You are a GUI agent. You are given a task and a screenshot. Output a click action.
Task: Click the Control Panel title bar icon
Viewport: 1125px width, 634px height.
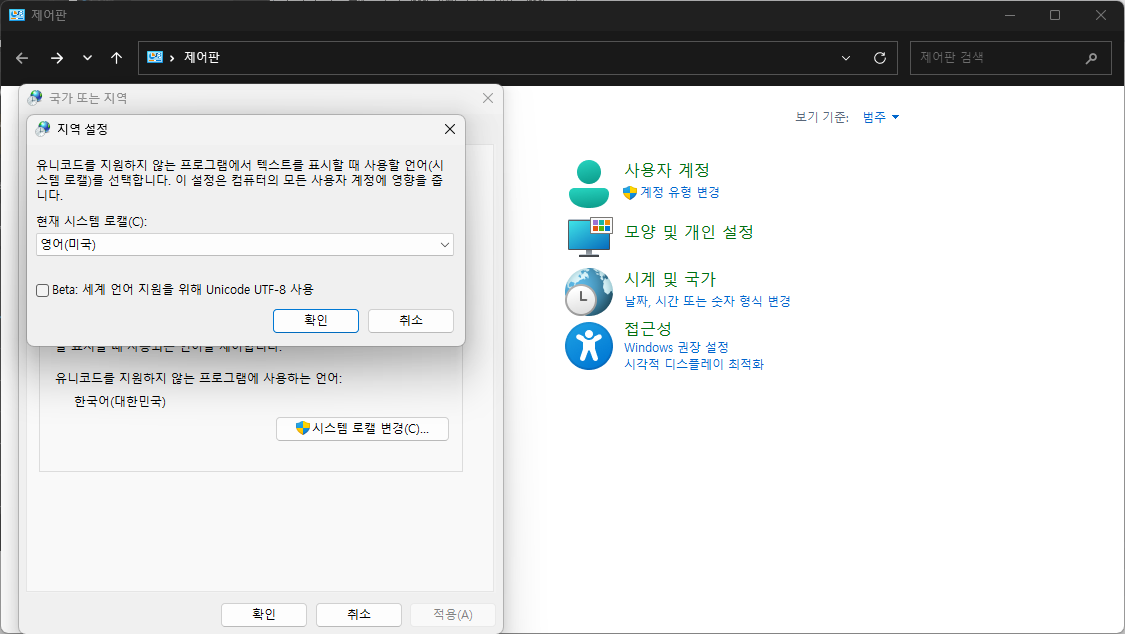[17, 14]
